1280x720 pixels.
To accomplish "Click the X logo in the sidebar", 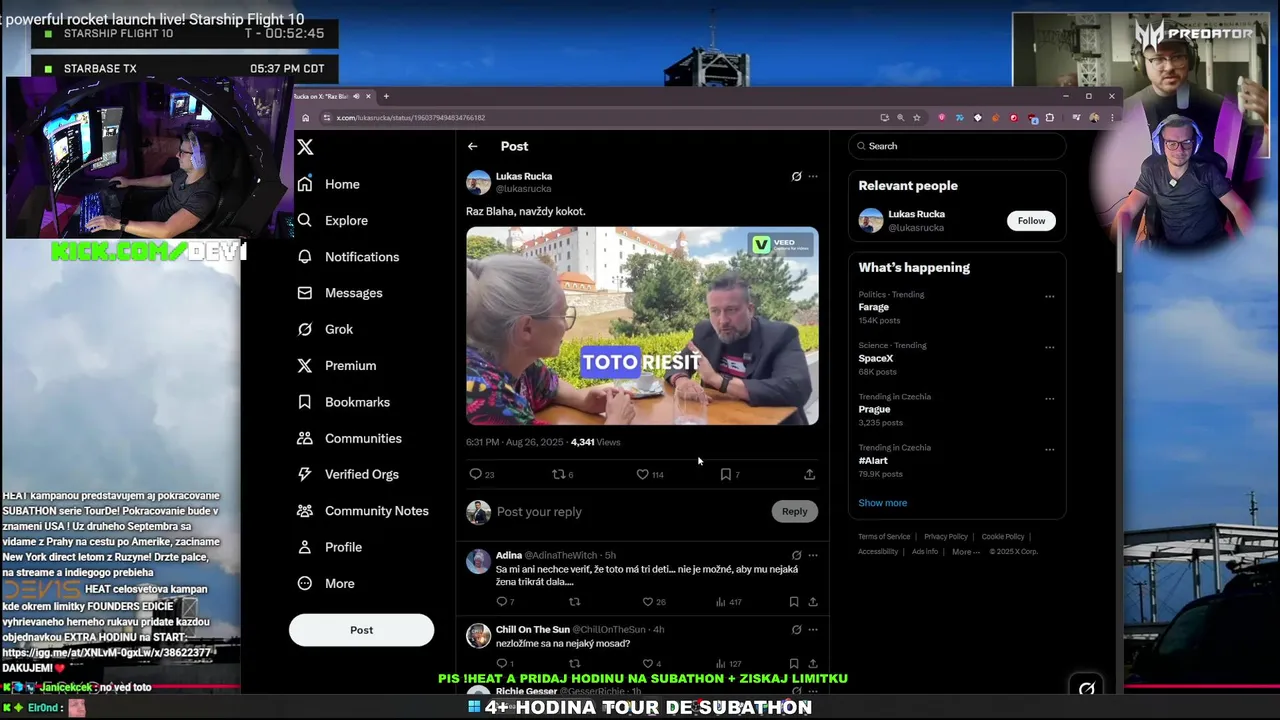I will pos(305,147).
